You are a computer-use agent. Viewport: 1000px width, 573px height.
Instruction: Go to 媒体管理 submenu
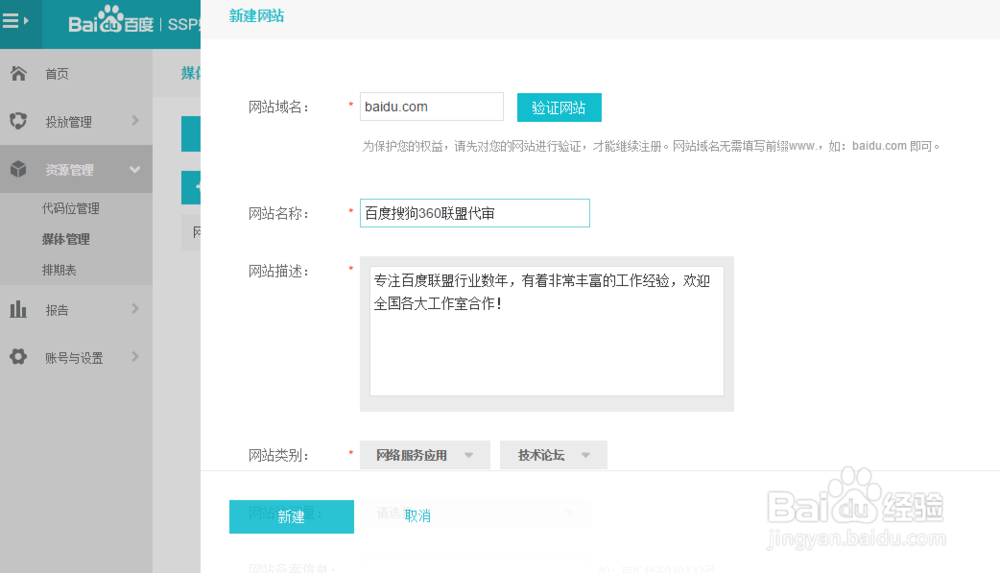66,239
